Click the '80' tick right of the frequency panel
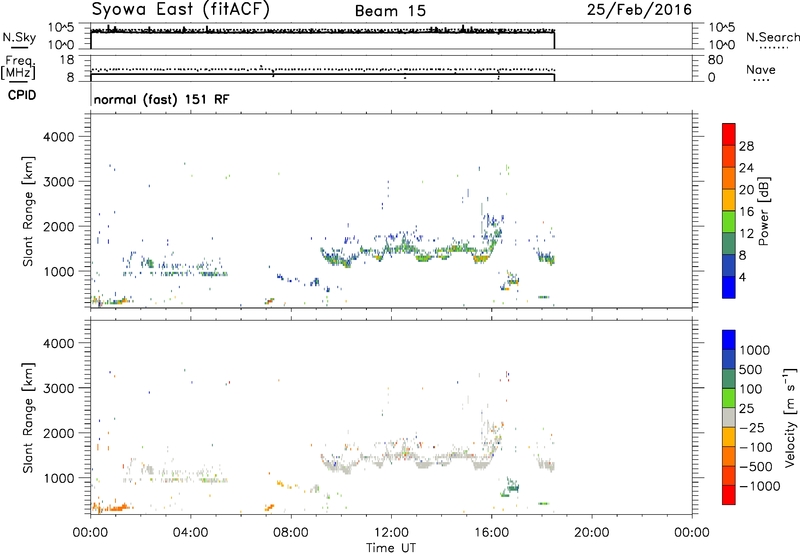Viewport: 800px width, 554px height. [x=715, y=60]
